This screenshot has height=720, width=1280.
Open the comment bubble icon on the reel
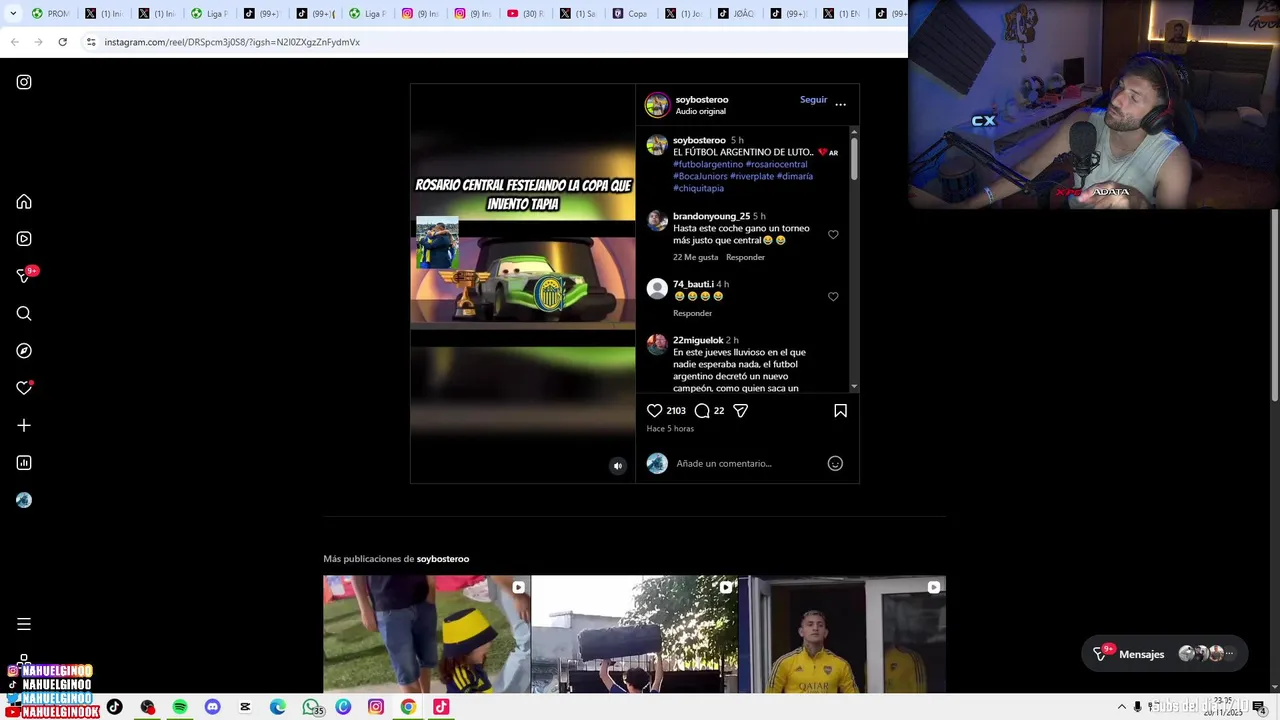[702, 410]
